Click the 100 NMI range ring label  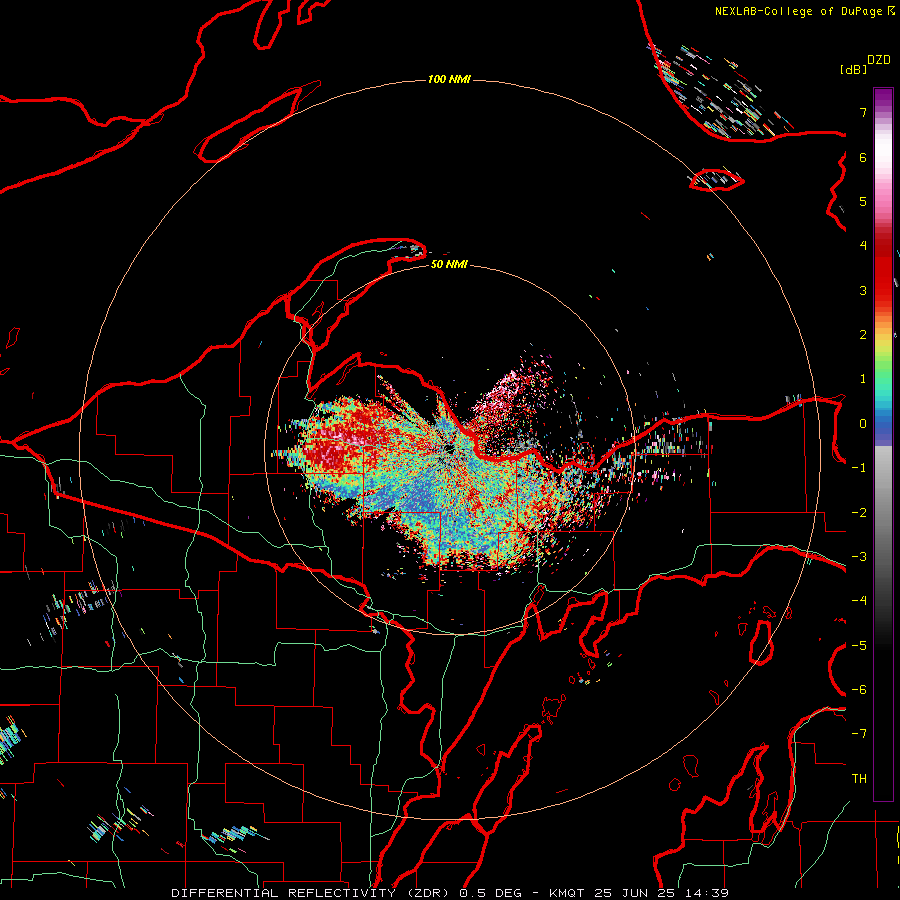point(449,79)
